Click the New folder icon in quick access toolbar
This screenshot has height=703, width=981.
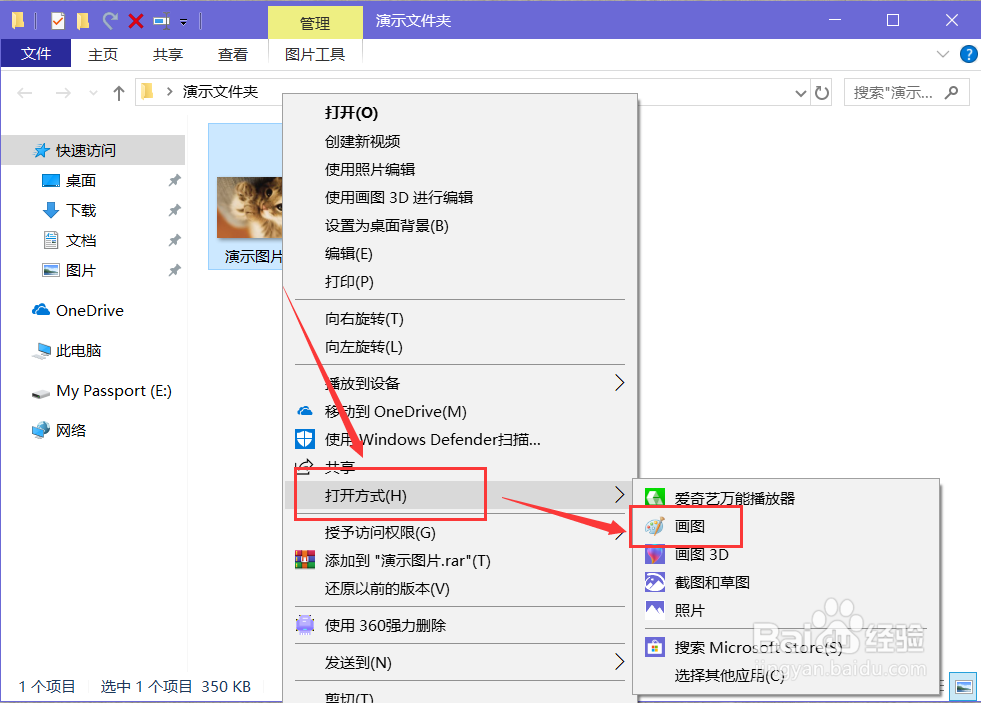click(x=82, y=21)
